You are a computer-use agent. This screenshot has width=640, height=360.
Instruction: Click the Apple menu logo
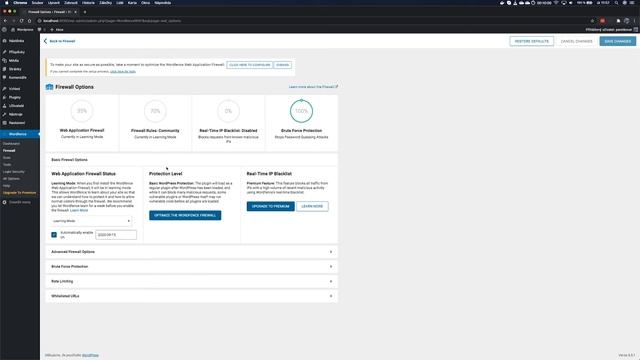[6, 3]
